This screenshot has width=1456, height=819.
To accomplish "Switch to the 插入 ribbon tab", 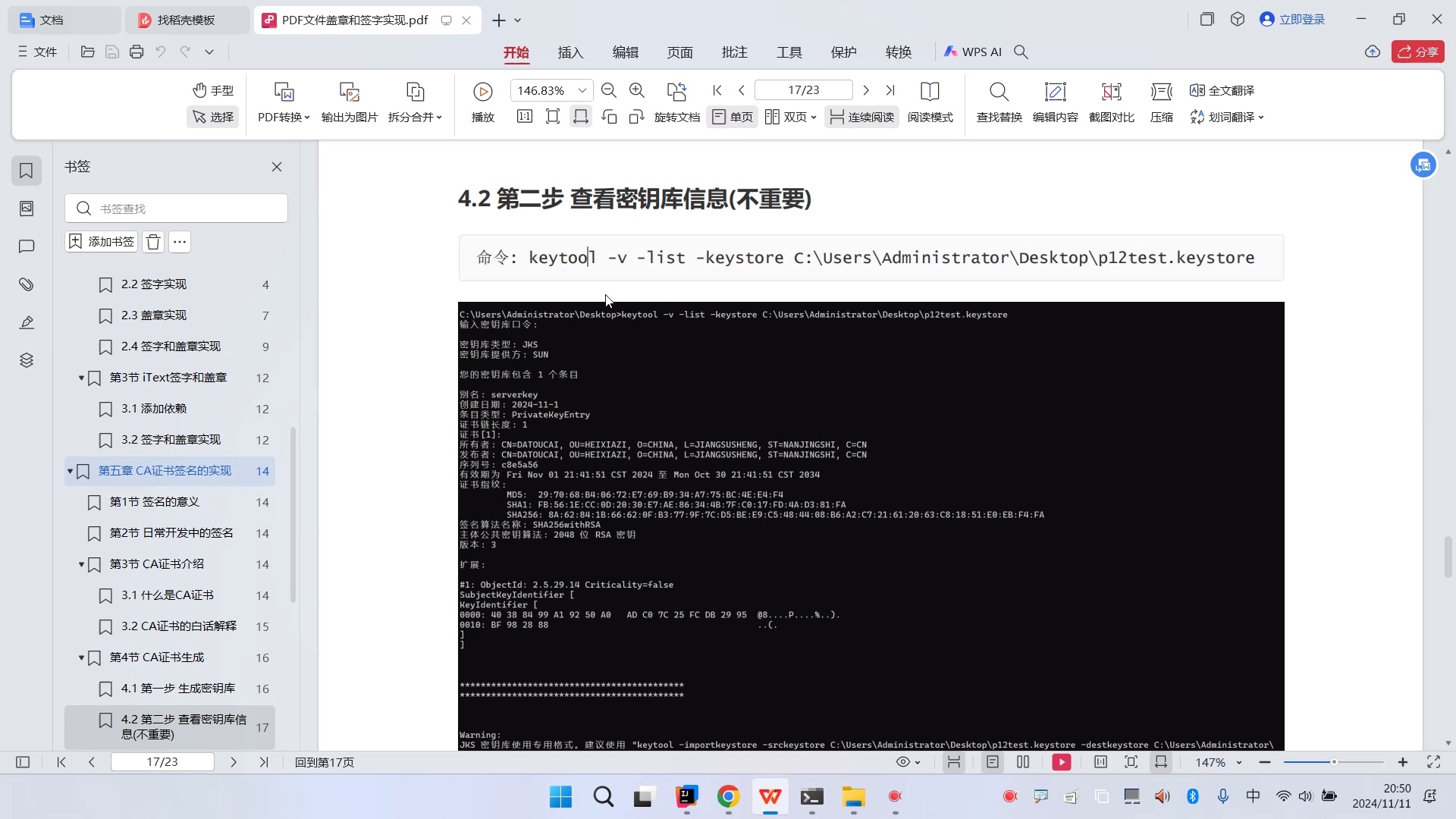I will click(x=570, y=52).
